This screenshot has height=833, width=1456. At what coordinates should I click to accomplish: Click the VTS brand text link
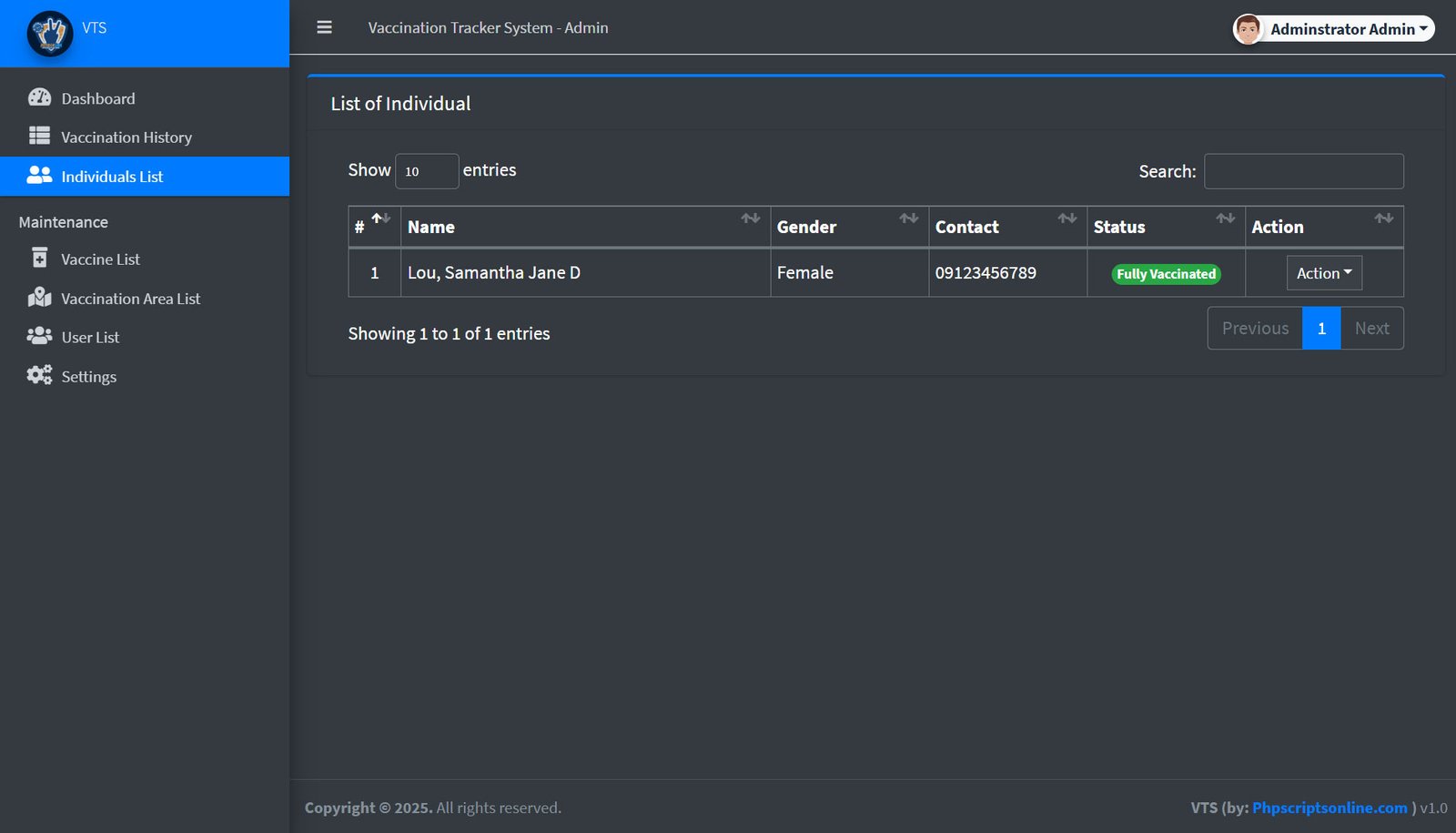(x=94, y=28)
